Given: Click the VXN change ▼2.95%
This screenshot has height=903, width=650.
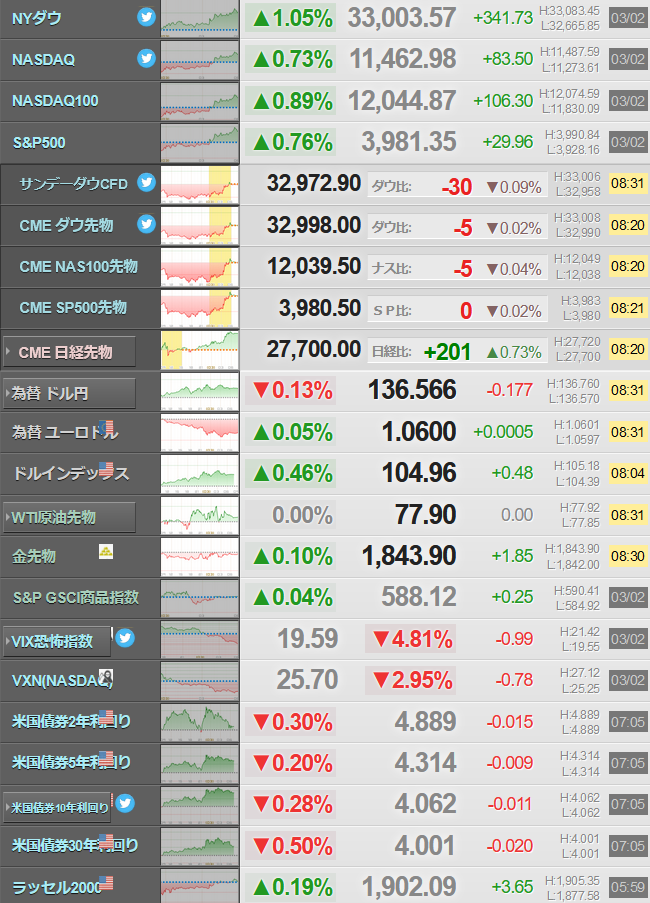Looking at the screenshot, I should [412, 680].
